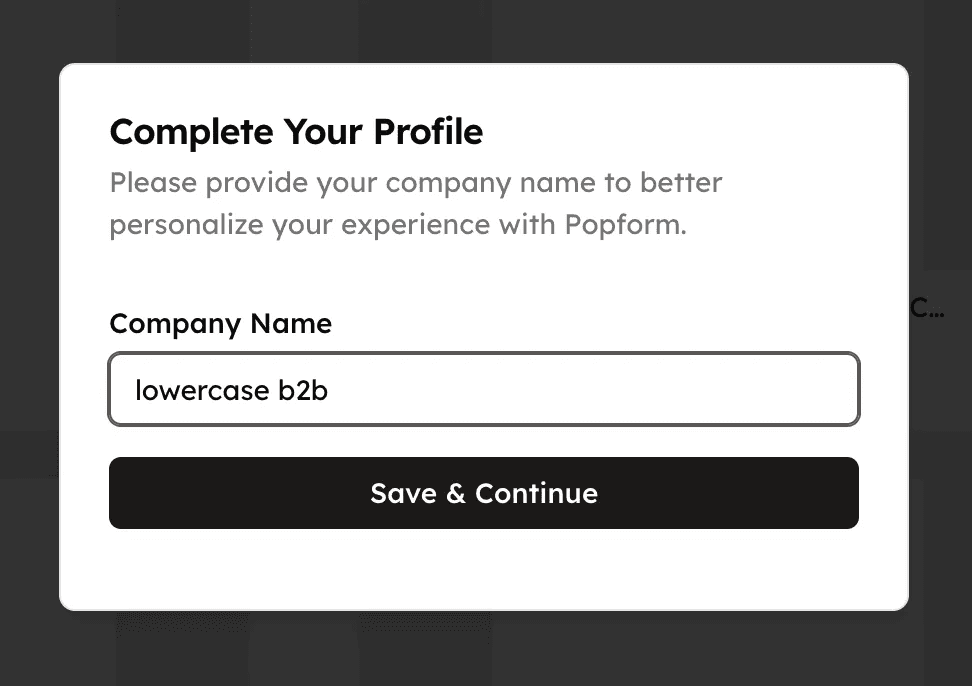Click the Company Name input field
Image resolution: width=972 pixels, height=686 pixels.
click(483, 389)
